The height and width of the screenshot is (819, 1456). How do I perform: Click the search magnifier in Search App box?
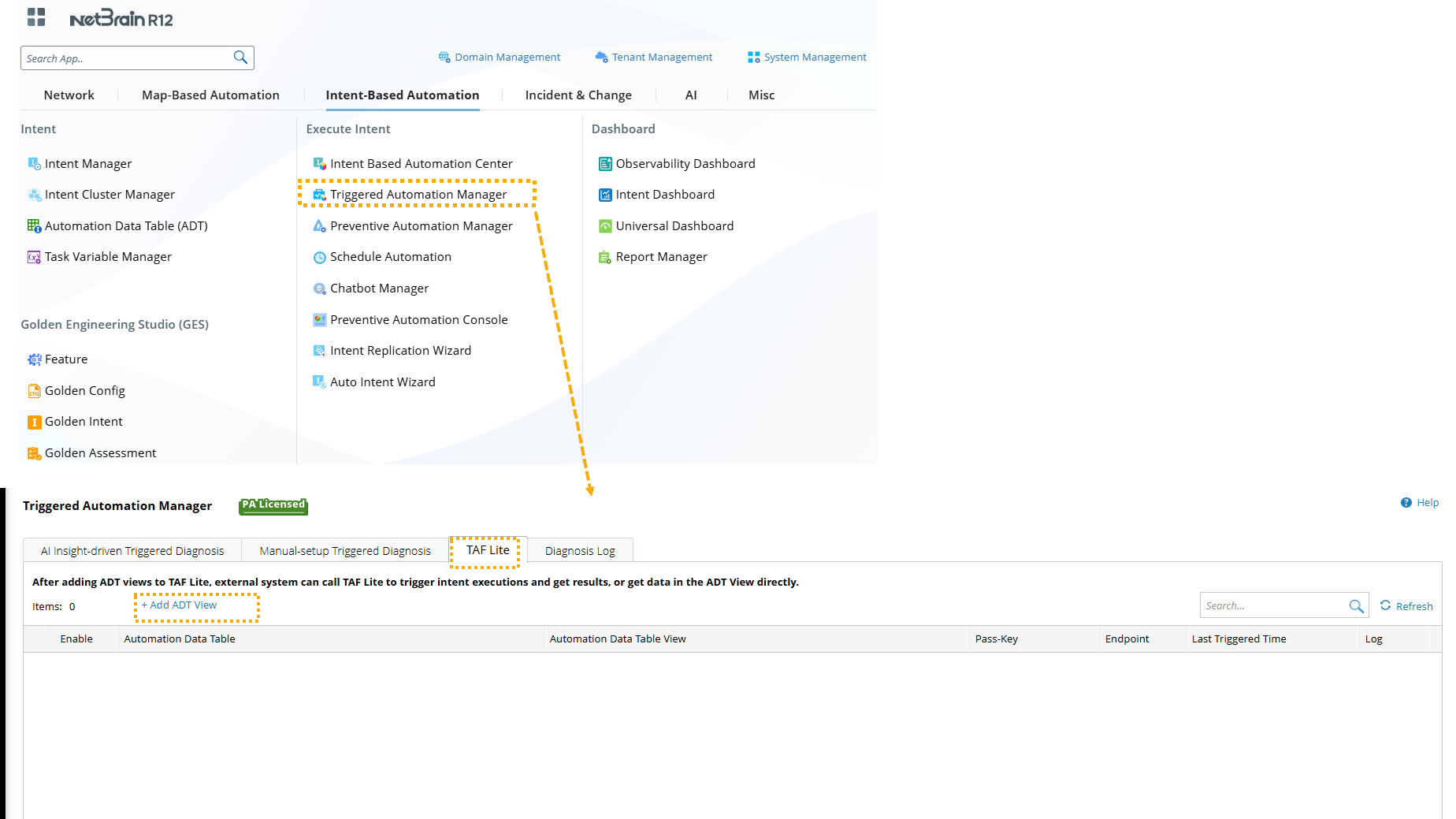(240, 58)
